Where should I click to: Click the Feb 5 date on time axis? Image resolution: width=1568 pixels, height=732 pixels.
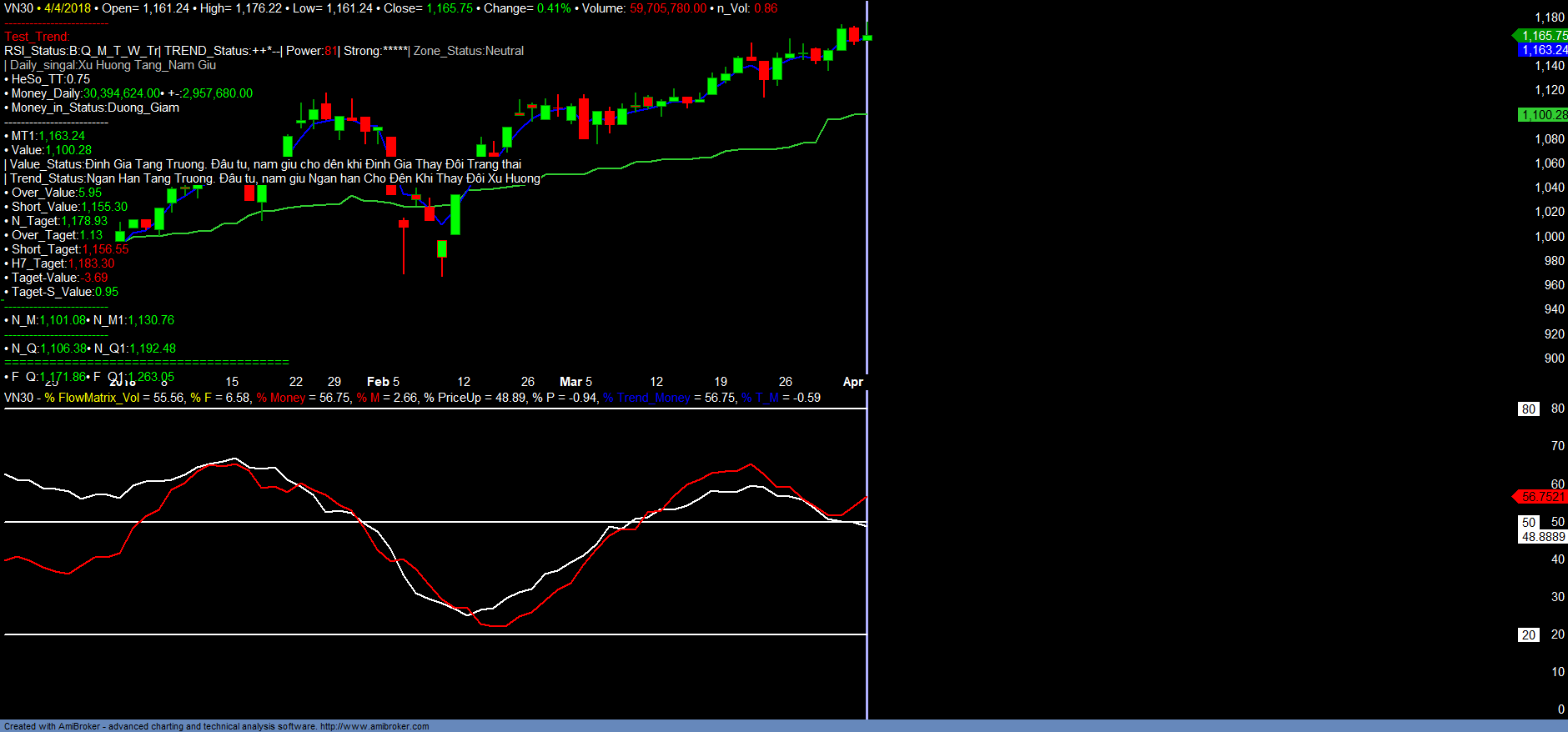pyautogui.click(x=383, y=382)
